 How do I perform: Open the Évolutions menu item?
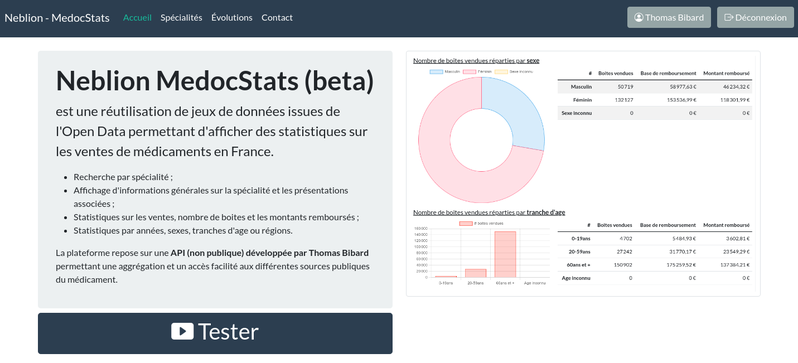(x=232, y=18)
